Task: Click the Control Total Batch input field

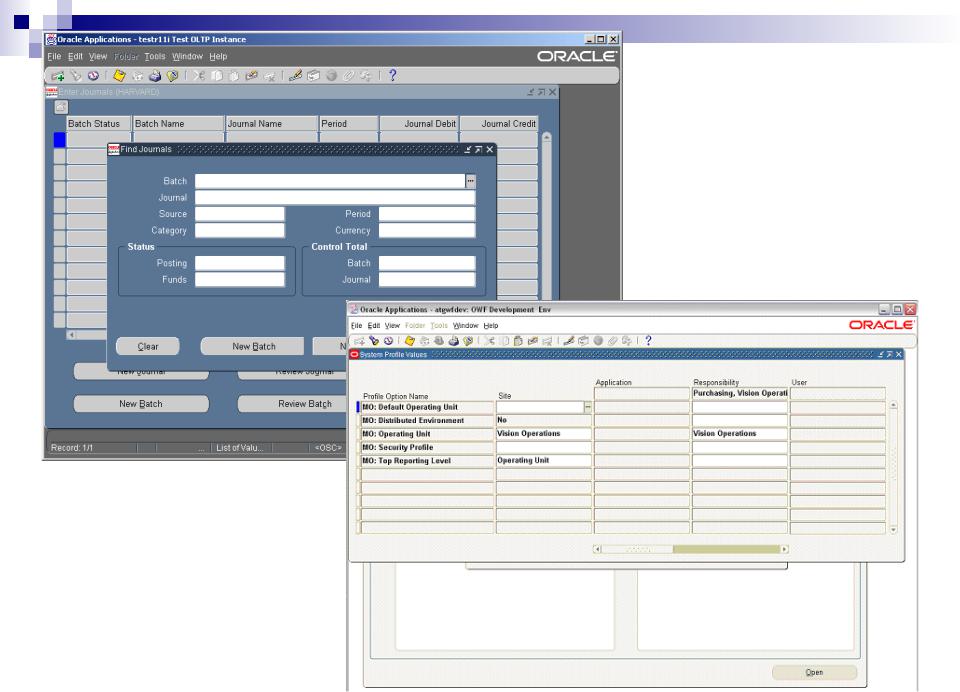Action: tap(427, 263)
